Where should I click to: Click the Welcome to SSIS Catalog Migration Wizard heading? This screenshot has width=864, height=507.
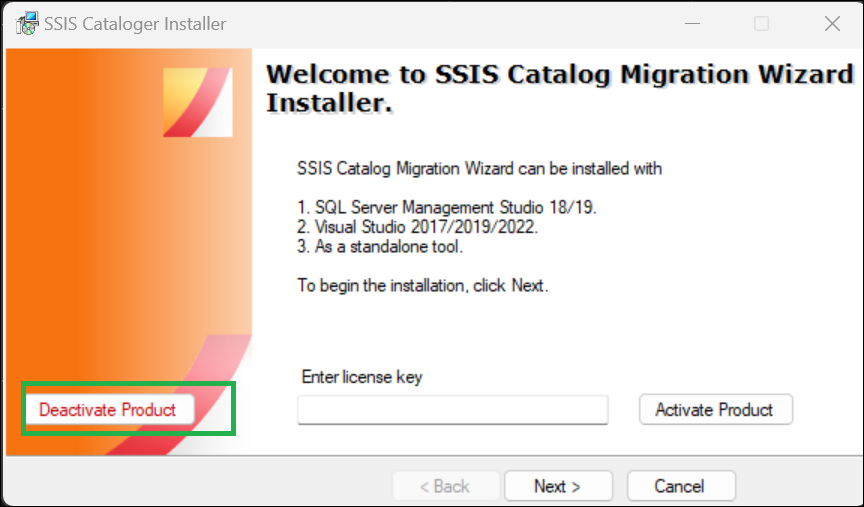pos(559,88)
